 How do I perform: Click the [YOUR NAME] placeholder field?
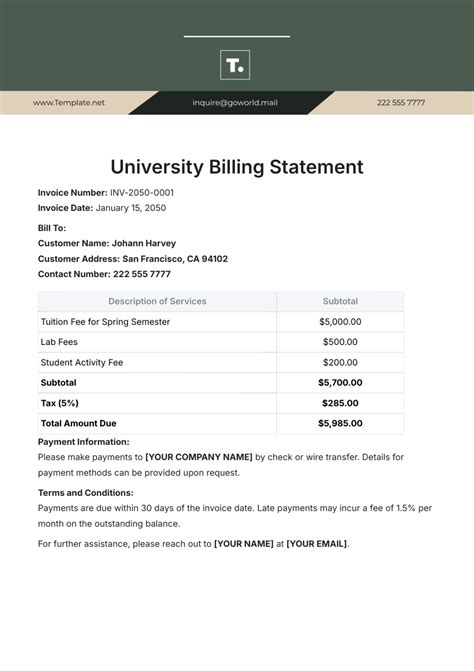point(243,544)
